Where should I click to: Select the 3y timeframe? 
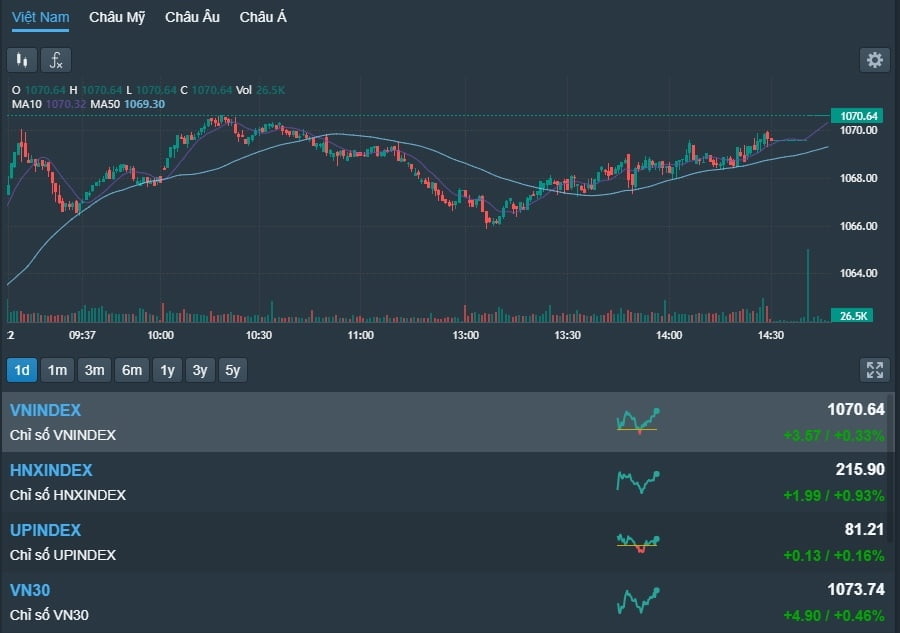coord(200,370)
